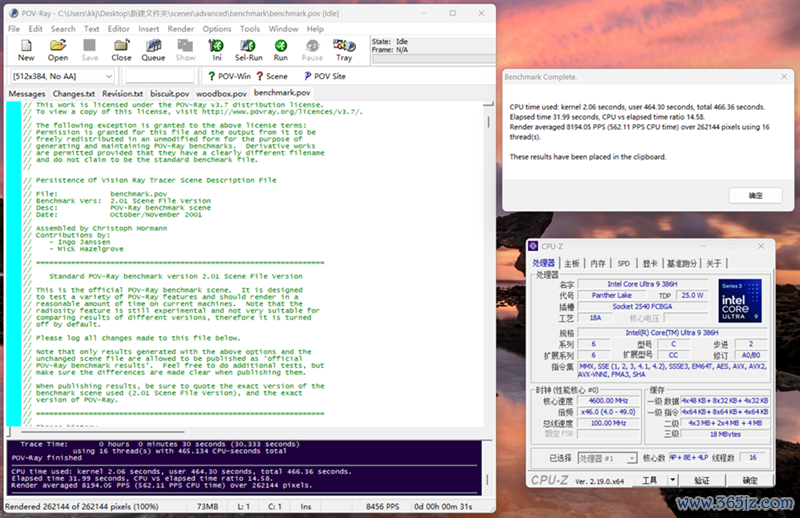The height and width of the screenshot is (518, 800).
Task: Open the File menu
Action: point(14,29)
